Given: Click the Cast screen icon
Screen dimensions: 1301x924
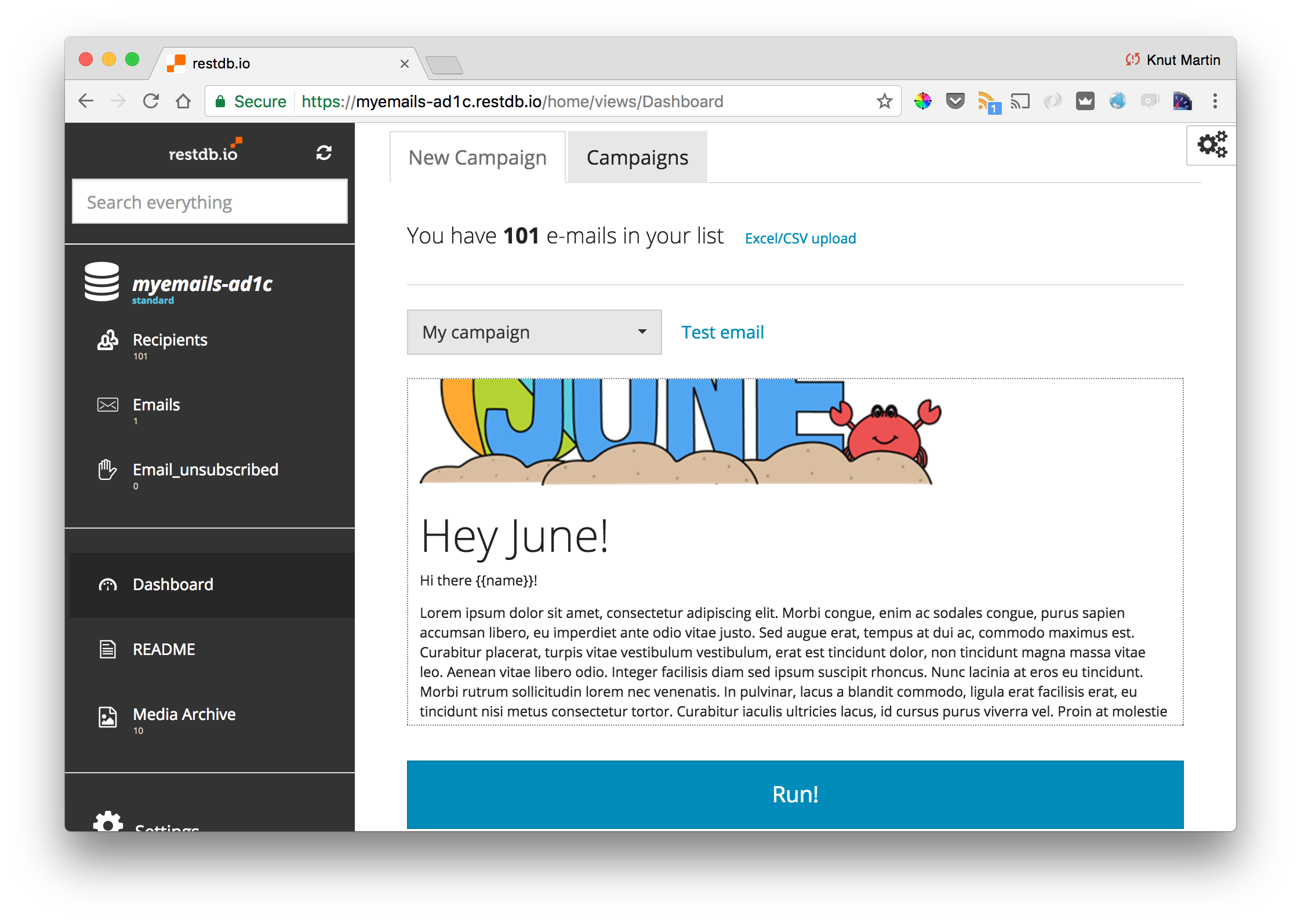Looking at the screenshot, I should coord(1020,101).
